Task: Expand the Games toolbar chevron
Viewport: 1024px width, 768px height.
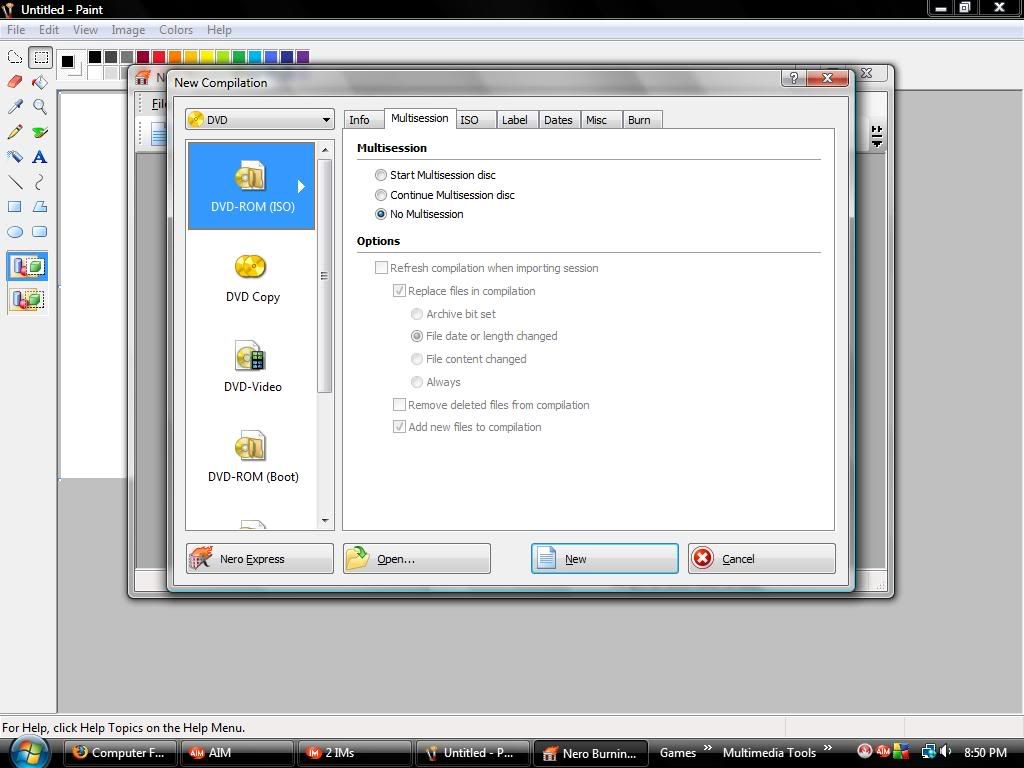Action: [707, 747]
